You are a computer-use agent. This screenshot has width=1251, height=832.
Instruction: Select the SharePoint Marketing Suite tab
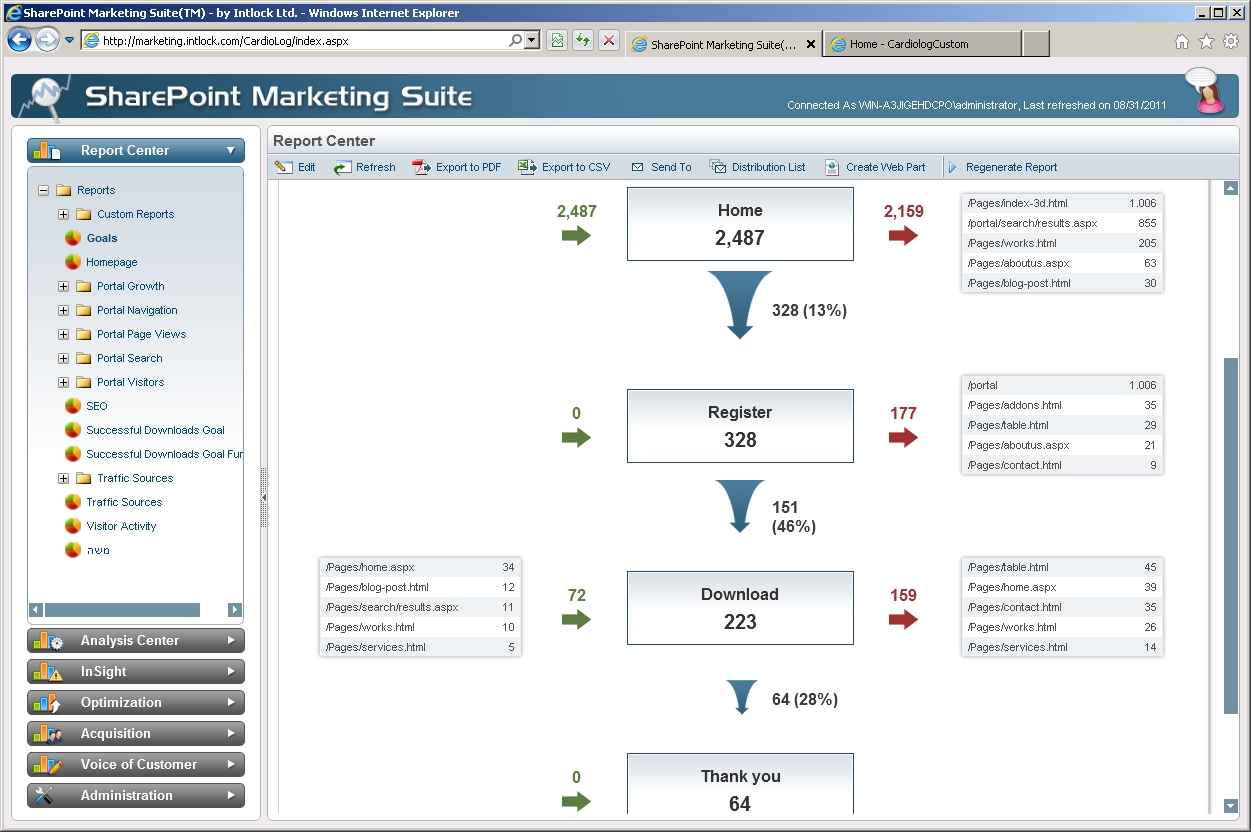pyautogui.click(x=723, y=44)
